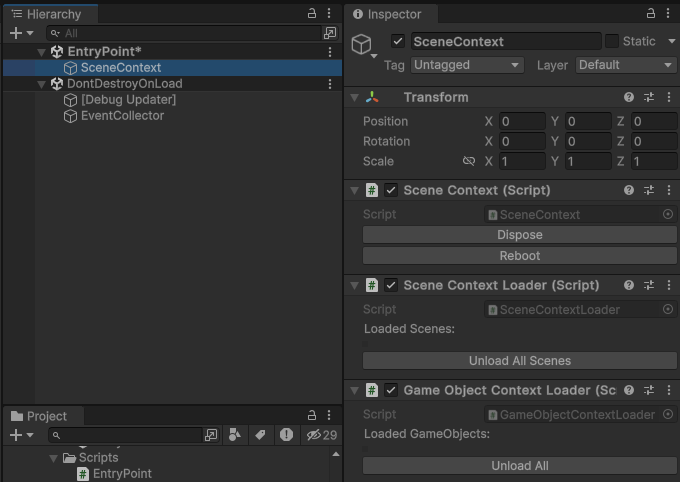Toggle the Scale constrain proportions link icon
680x482 pixels.
(469, 161)
